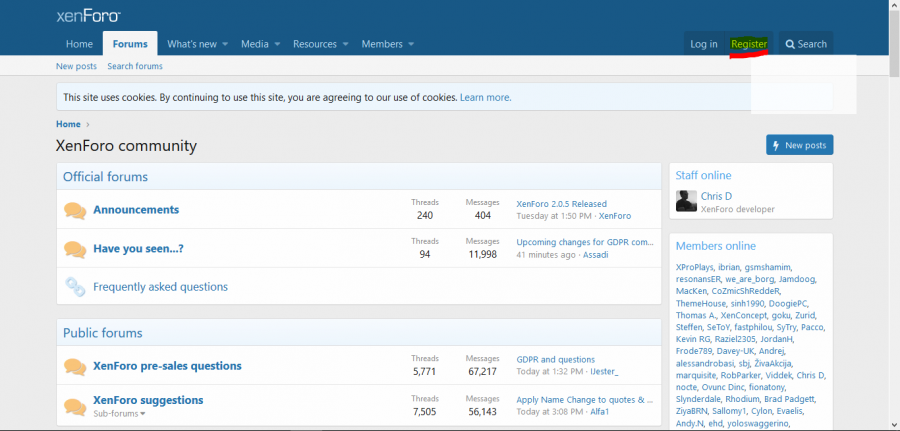Click the 7,505 threads count
This screenshot has height=431, width=900.
425,411
